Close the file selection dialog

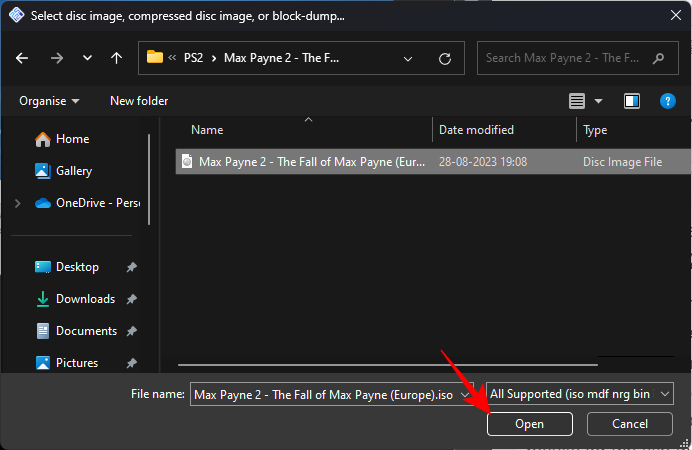676,15
